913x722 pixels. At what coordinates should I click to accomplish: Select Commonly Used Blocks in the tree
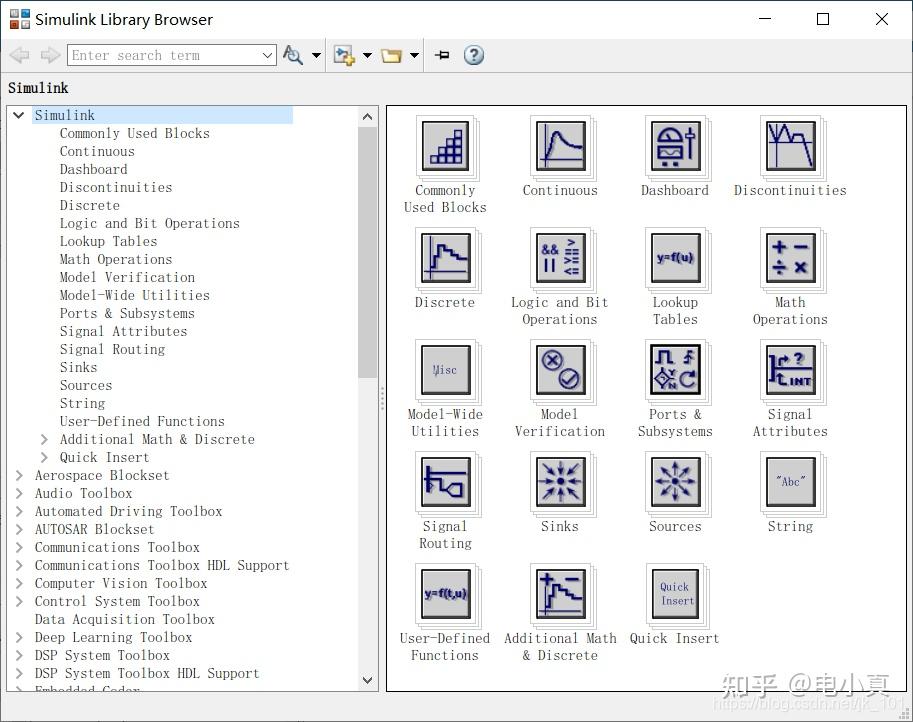tap(135, 133)
